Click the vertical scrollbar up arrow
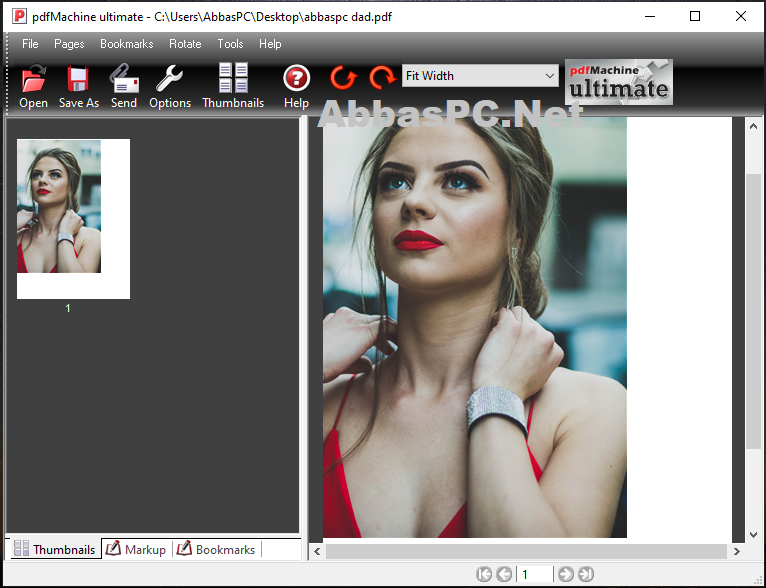 753,126
